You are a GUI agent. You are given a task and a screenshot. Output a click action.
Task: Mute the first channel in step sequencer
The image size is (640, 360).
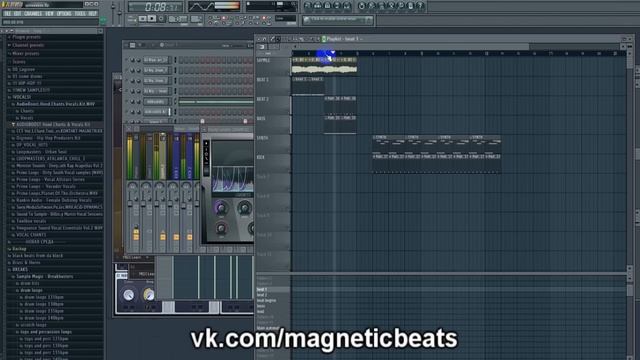pos(126,60)
